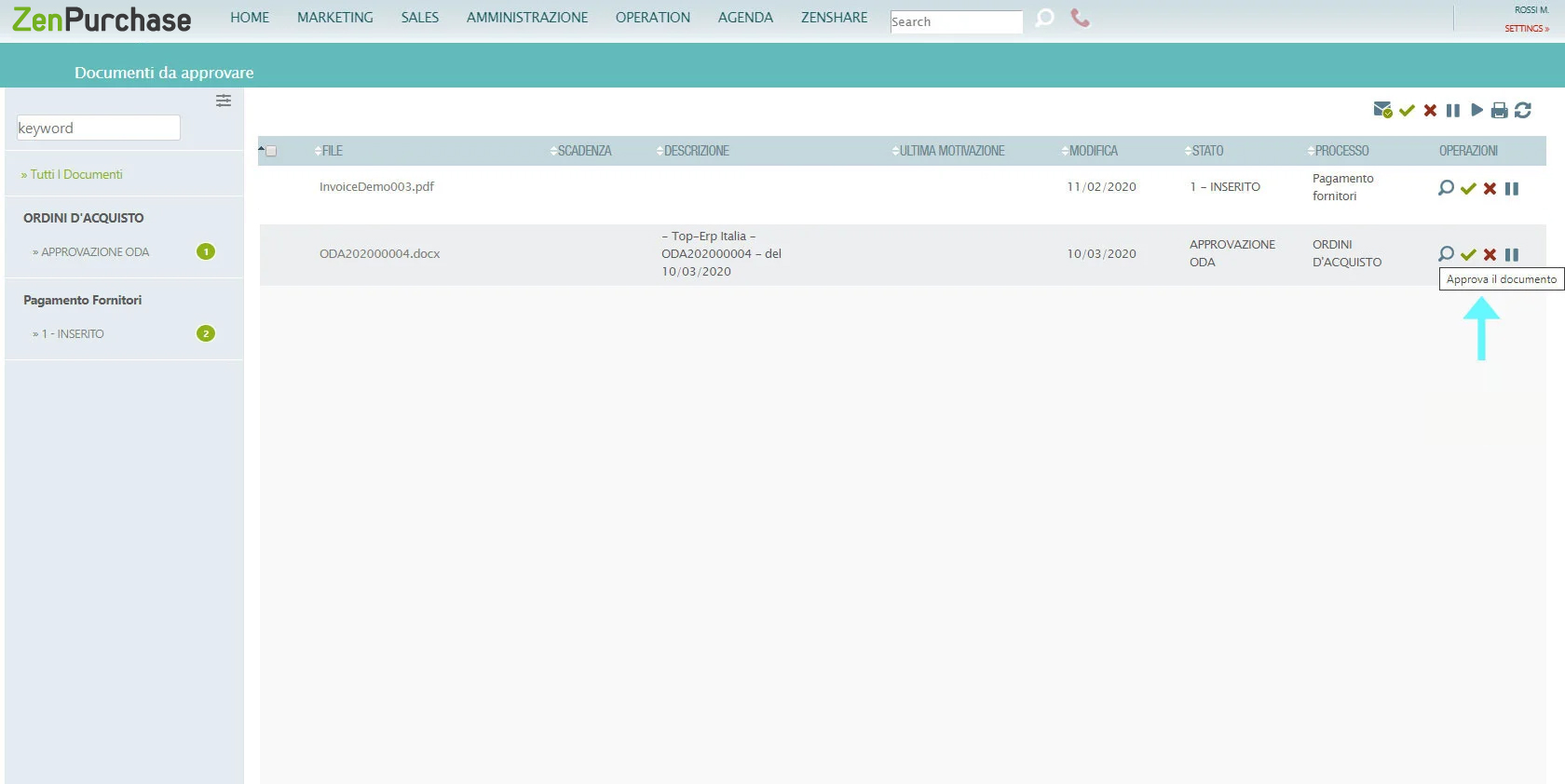This screenshot has width=1565, height=784.
Task: Open the SETTINGS link
Action: 1527,29
